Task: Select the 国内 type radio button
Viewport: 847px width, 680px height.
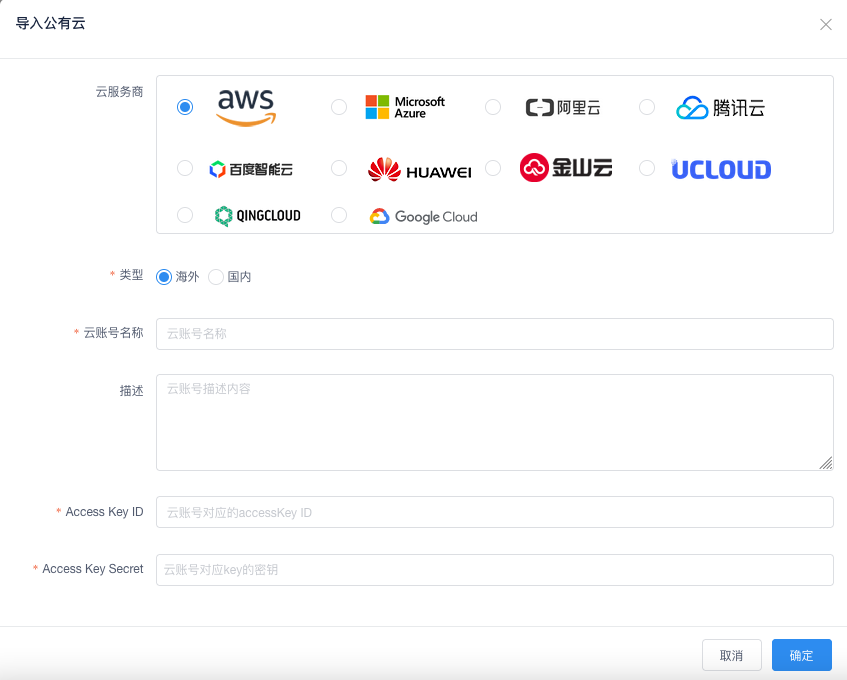Action: [216, 276]
